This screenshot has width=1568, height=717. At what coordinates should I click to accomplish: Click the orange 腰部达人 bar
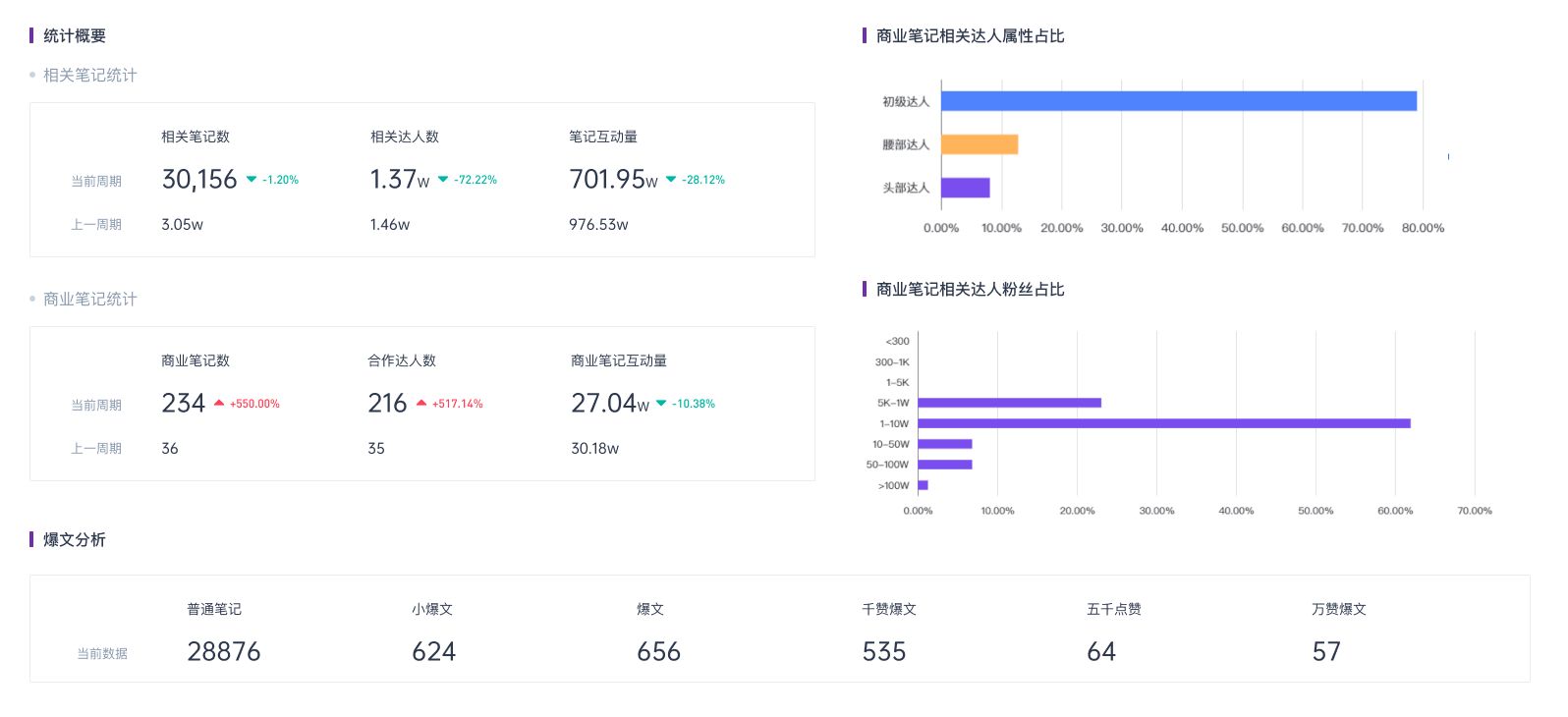point(980,144)
